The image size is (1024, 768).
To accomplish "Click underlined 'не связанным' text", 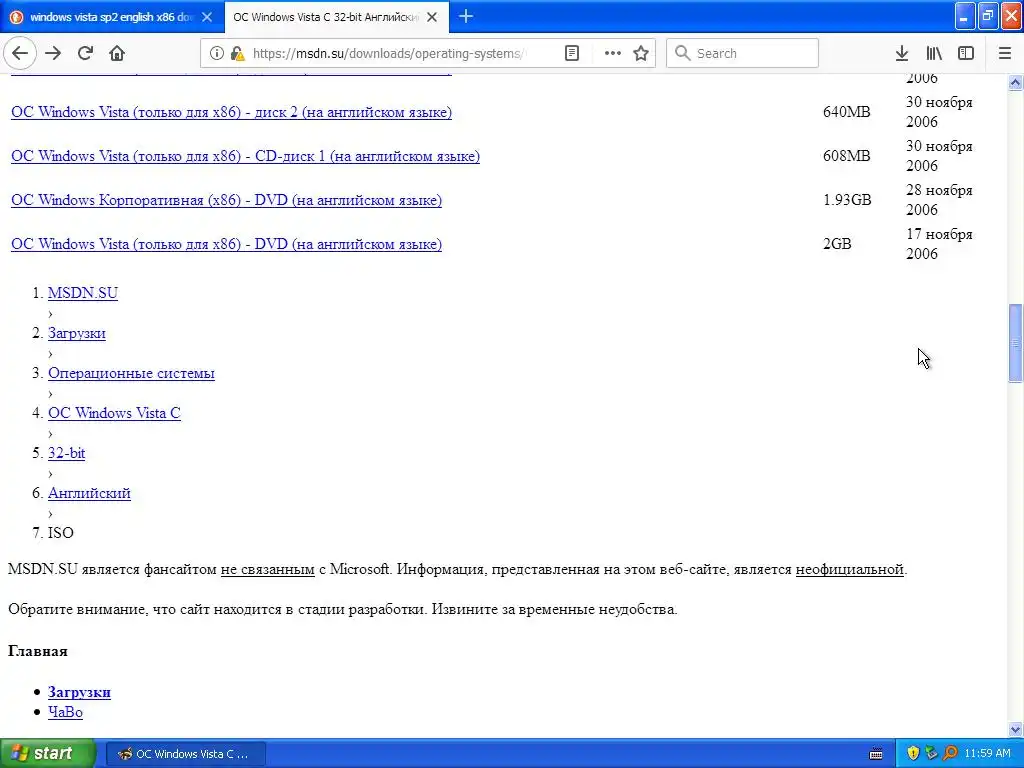I will 268,569.
